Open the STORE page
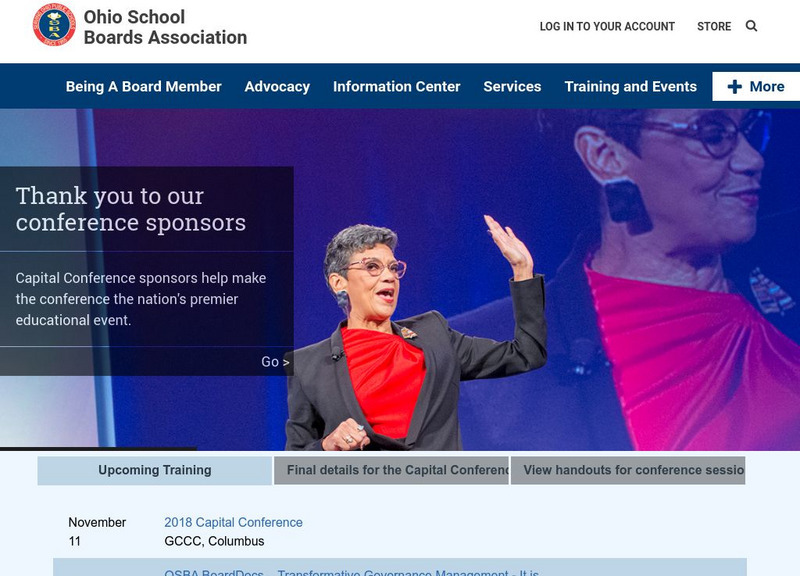This screenshot has height=576, width=800. pos(713,27)
